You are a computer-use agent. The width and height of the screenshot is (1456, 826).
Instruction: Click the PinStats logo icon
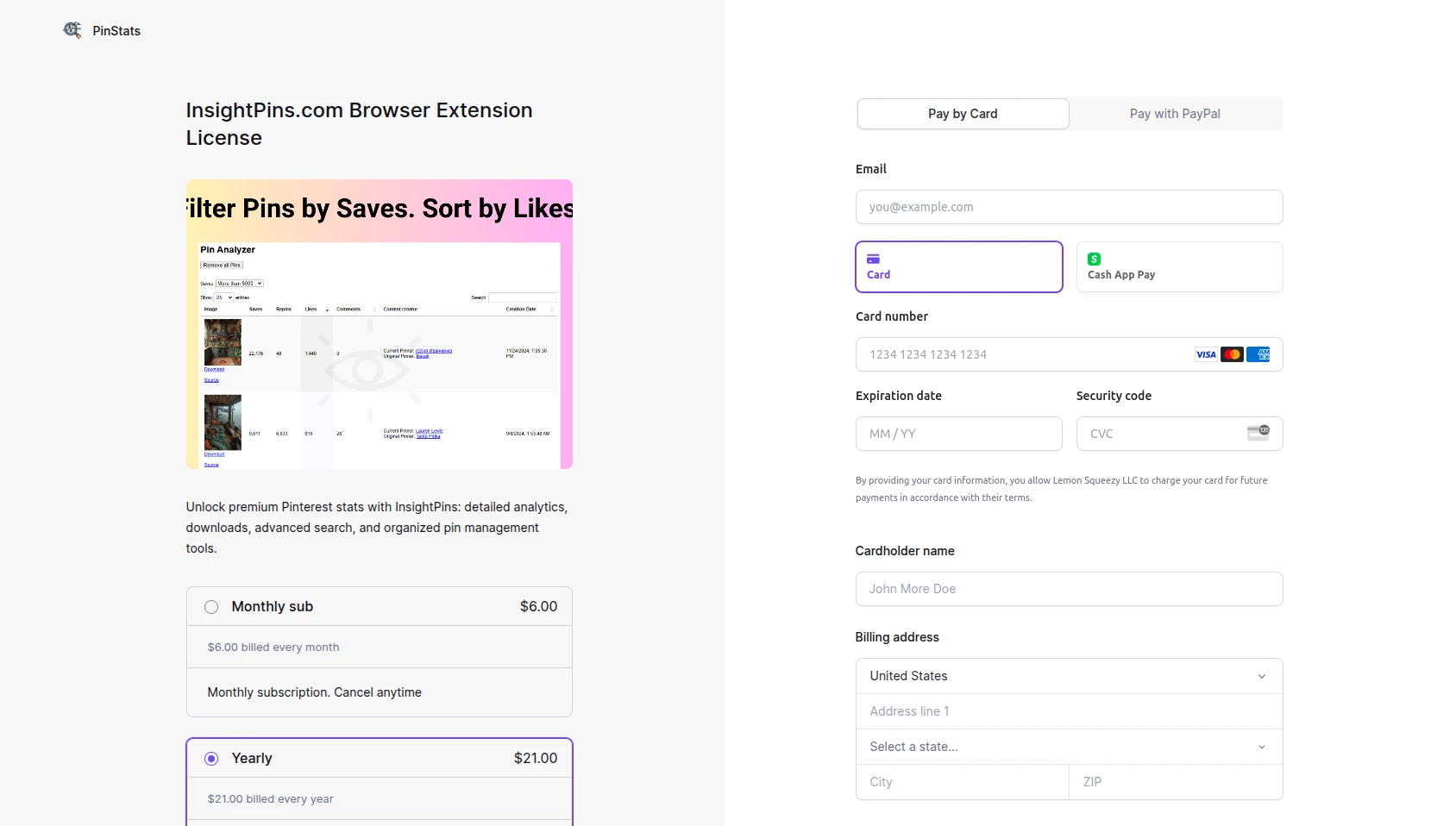coord(72,30)
